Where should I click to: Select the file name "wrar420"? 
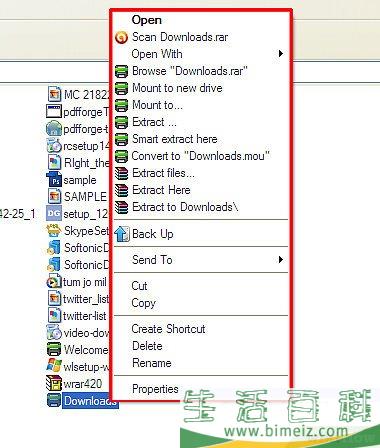pyautogui.click(x=83, y=384)
